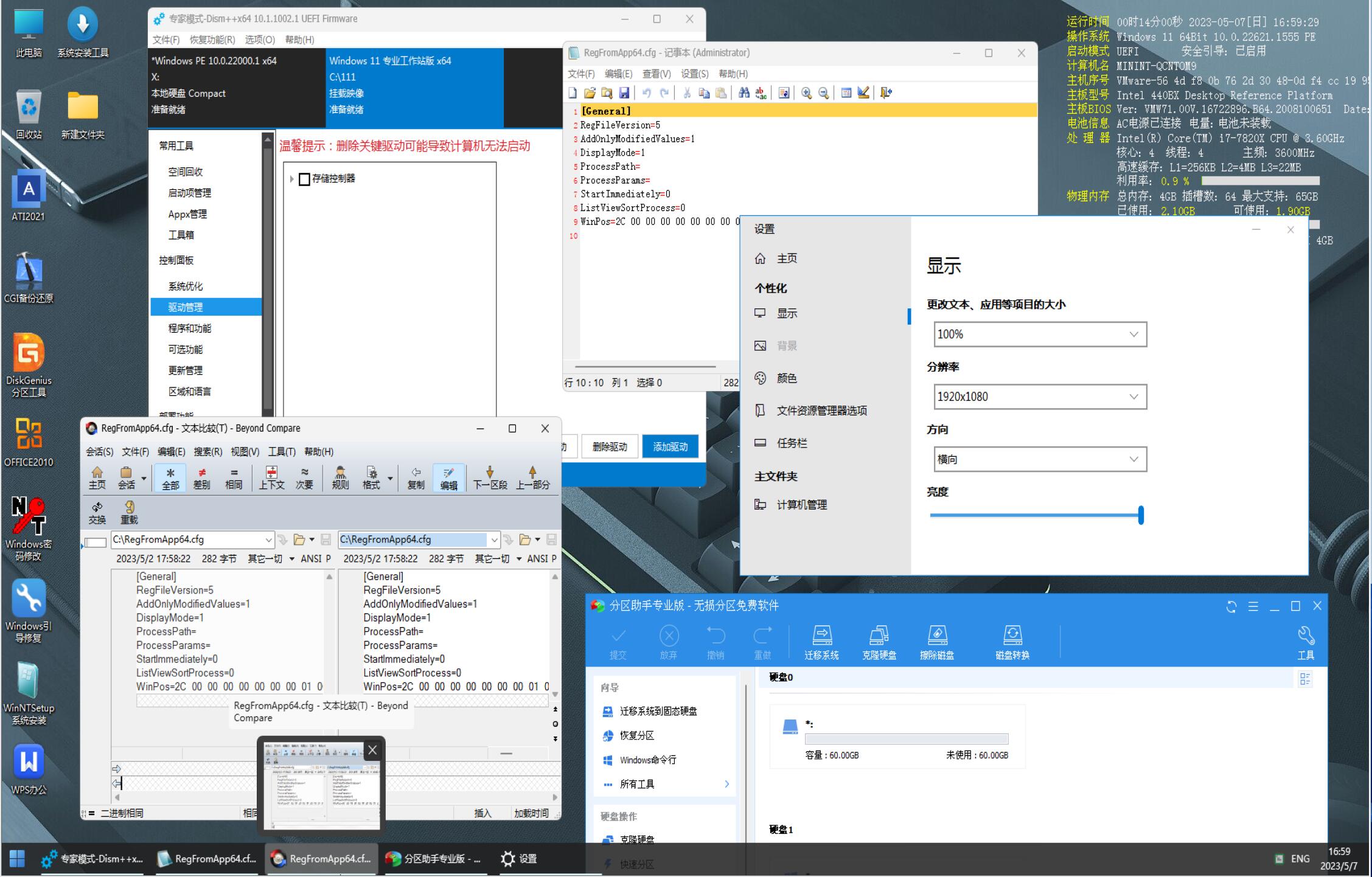The image size is (1372, 877).
Task: Click the 下一区段 down arrow in Beyond Compare
Action: tap(490, 478)
